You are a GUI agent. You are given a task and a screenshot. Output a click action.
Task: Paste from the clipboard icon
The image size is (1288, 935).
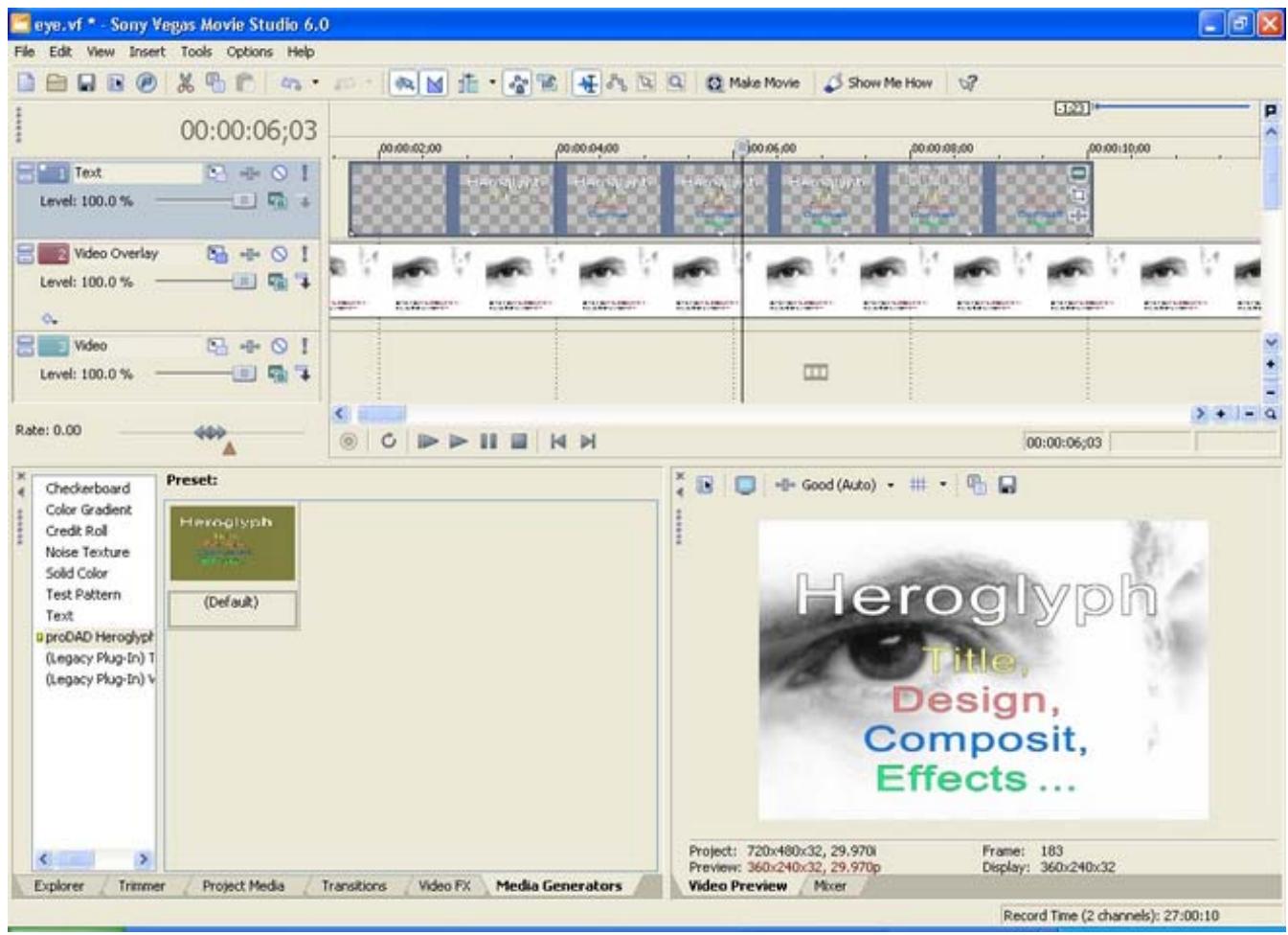pyautogui.click(x=245, y=83)
